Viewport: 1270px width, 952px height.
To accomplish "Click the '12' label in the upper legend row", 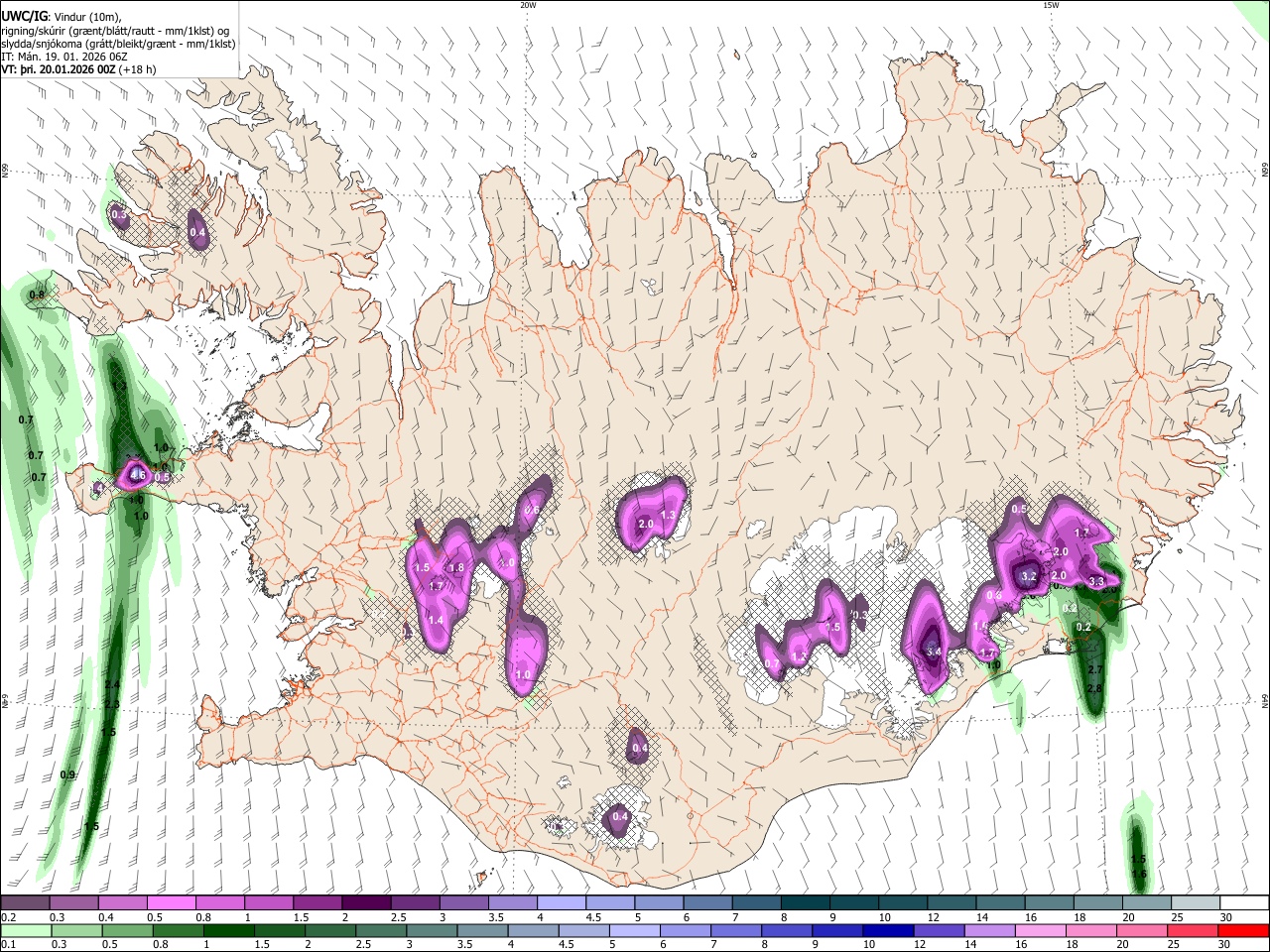I will pyautogui.click(x=933, y=917).
